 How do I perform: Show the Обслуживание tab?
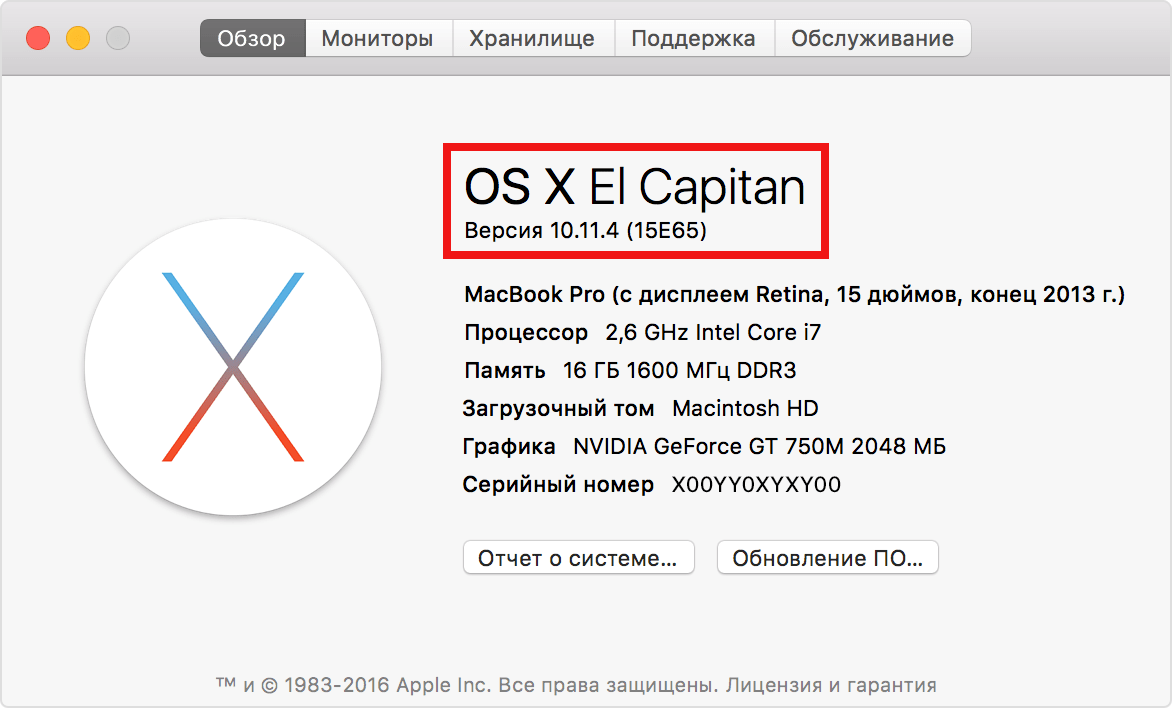click(872, 39)
